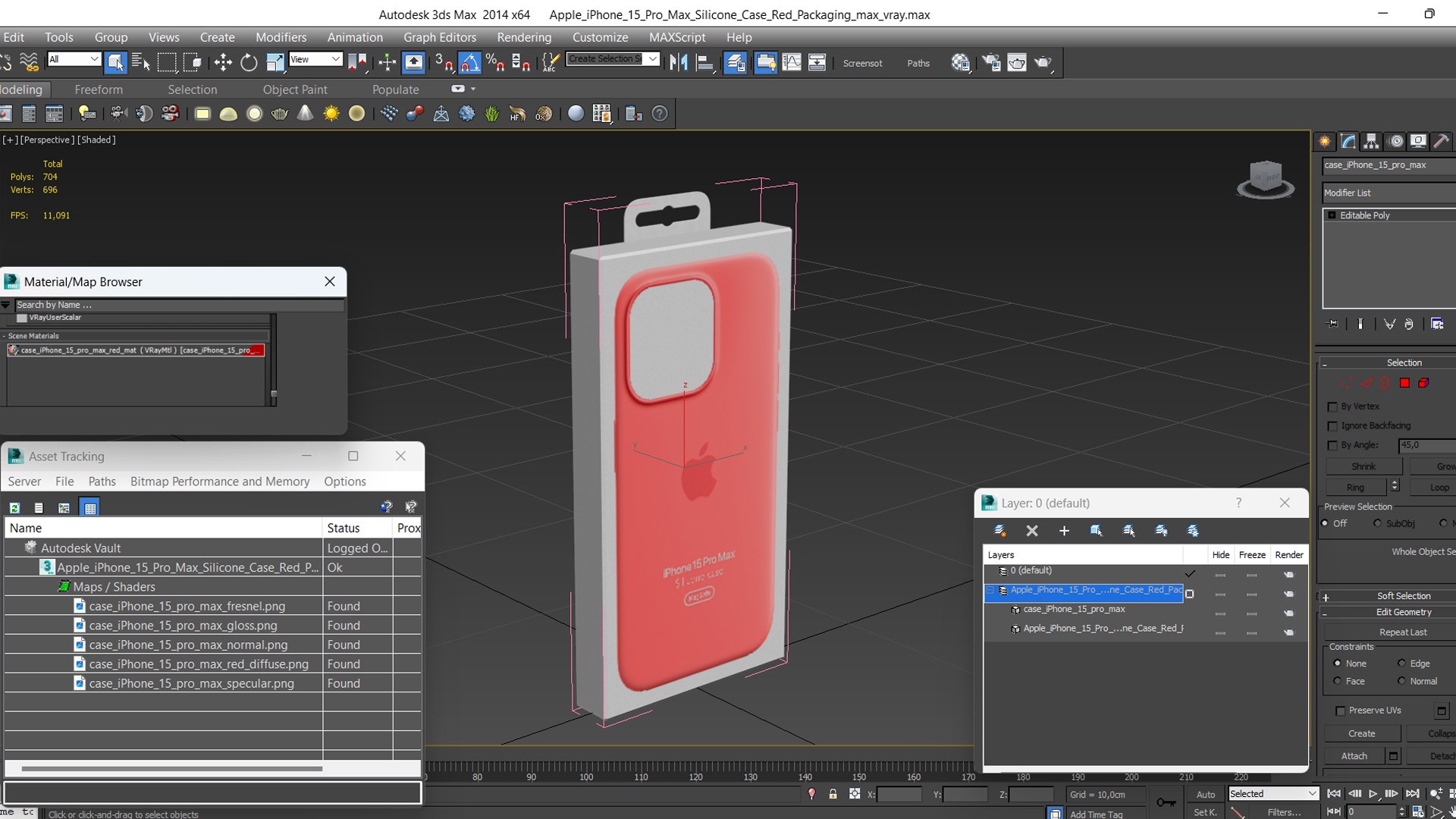This screenshot has height=819, width=1456.
Task: Click the Ring selection button
Action: (x=1356, y=487)
